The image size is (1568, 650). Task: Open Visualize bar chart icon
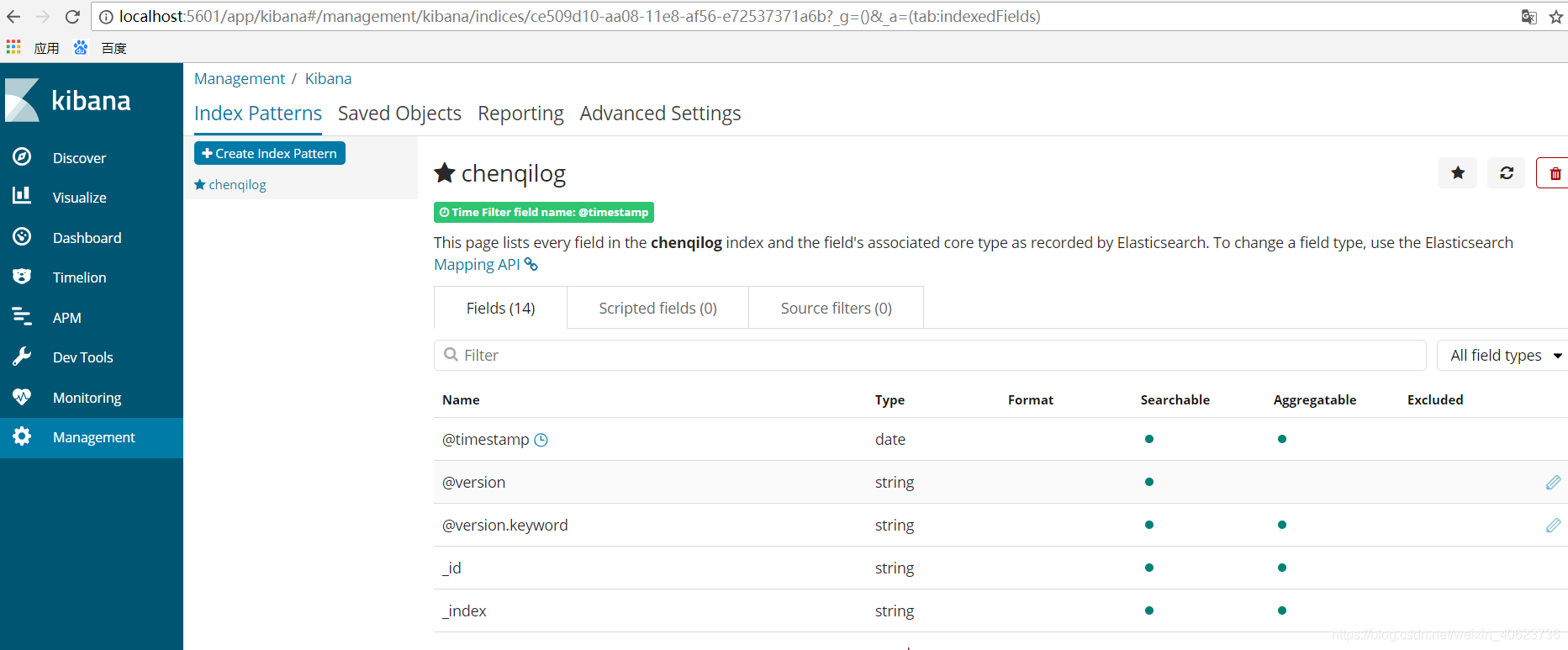tap(22, 196)
